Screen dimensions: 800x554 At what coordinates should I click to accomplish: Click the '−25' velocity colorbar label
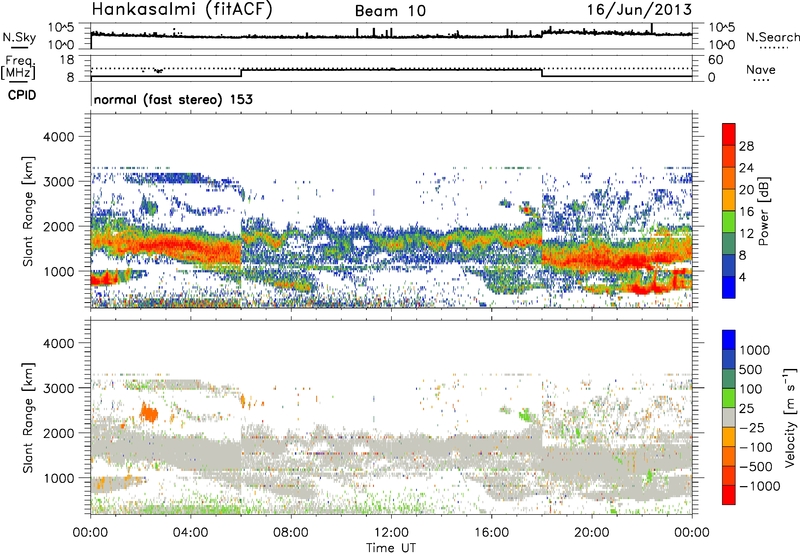pyautogui.click(x=752, y=428)
